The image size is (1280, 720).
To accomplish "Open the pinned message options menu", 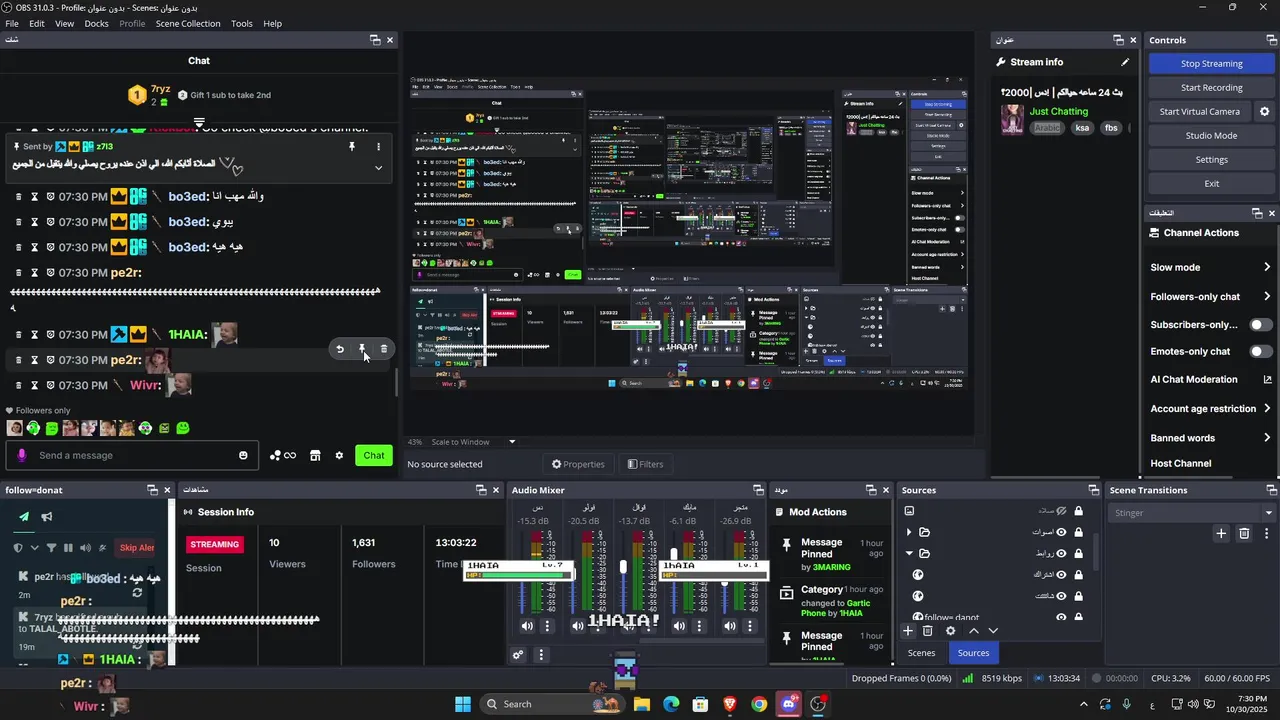I will (x=378, y=147).
